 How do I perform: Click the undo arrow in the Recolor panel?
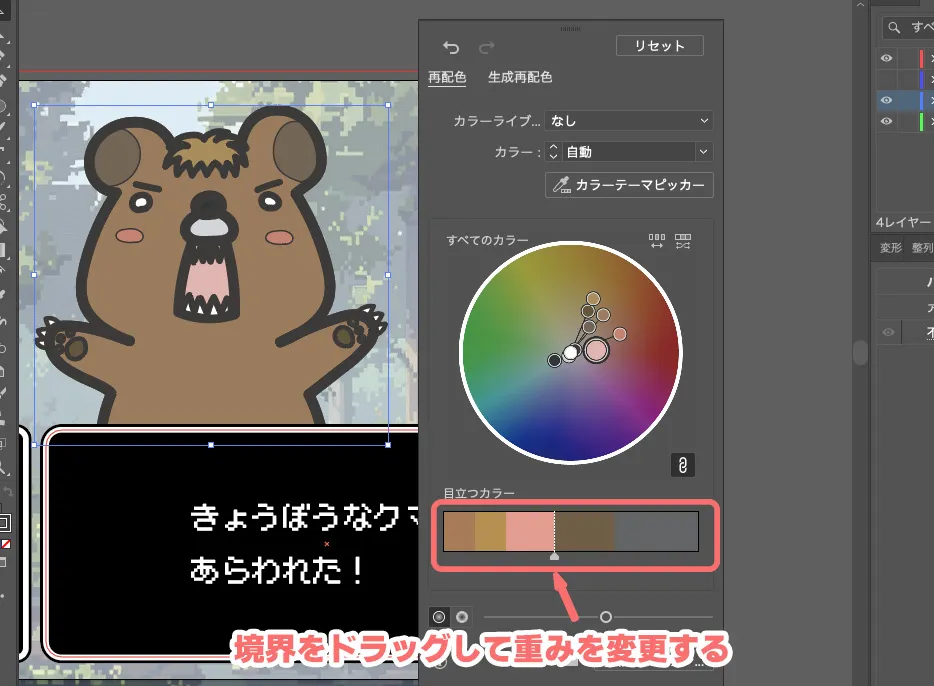coord(450,47)
